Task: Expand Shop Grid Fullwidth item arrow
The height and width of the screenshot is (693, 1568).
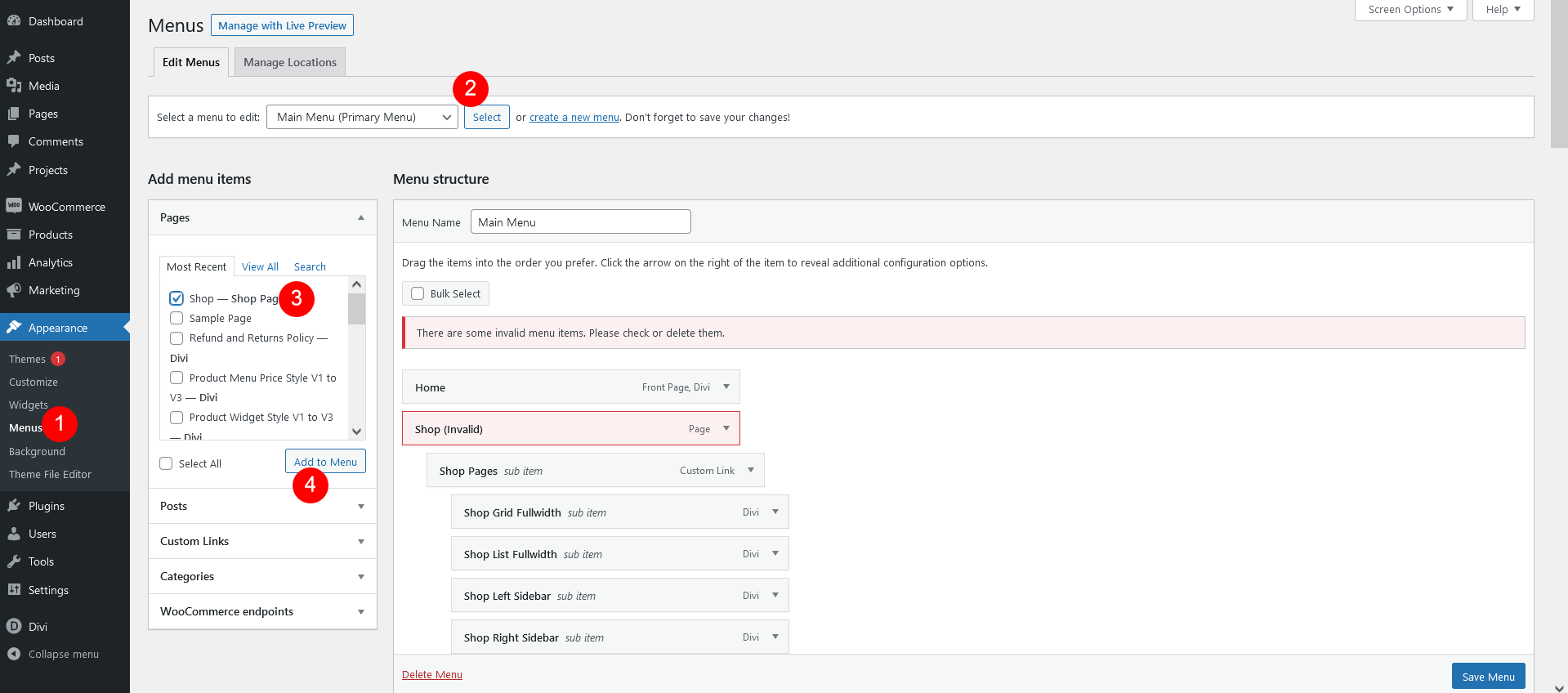Action: (x=775, y=512)
